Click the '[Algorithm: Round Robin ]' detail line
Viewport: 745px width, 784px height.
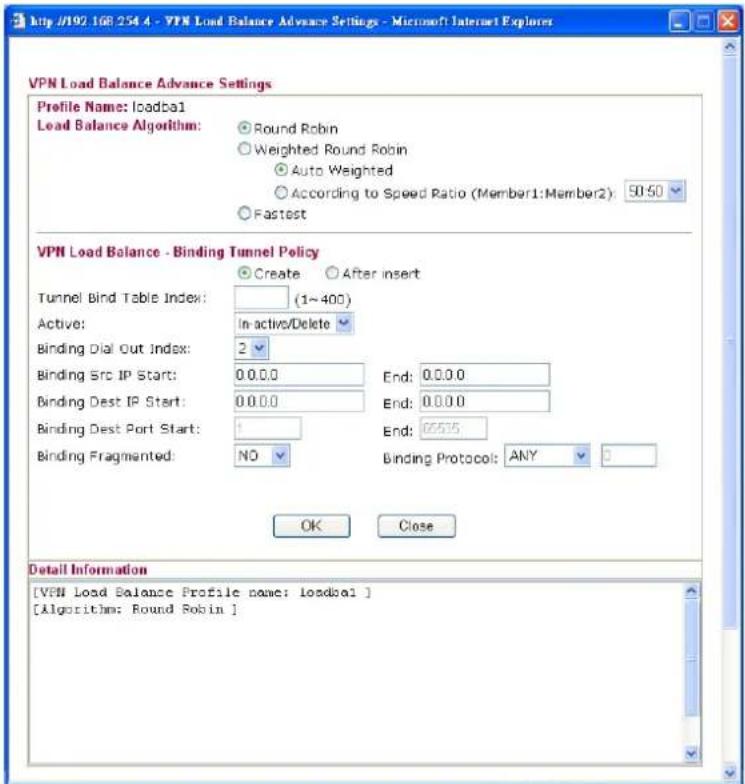(135, 609)
